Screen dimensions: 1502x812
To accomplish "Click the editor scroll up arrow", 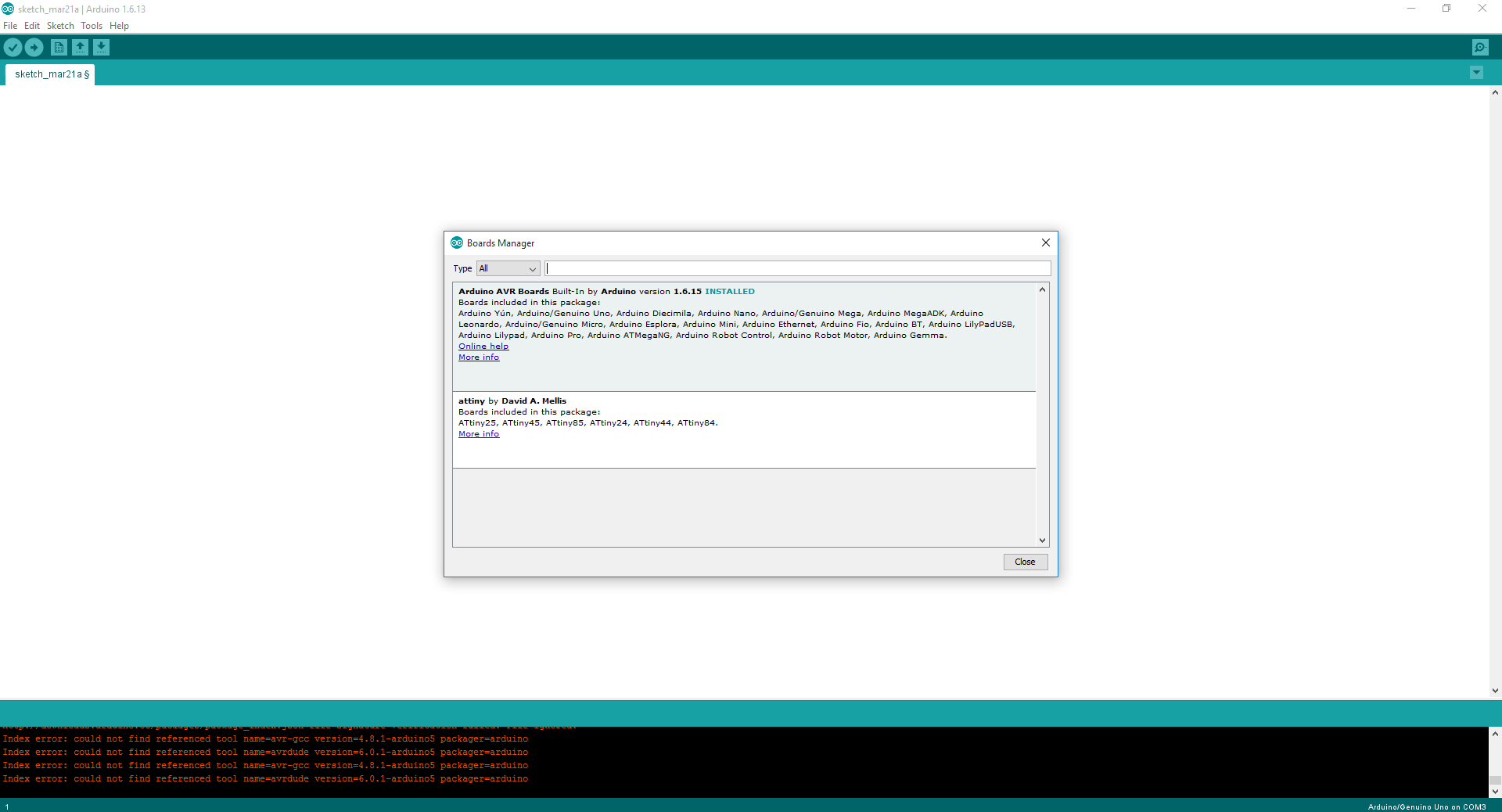I will (x=1495, y=92).
